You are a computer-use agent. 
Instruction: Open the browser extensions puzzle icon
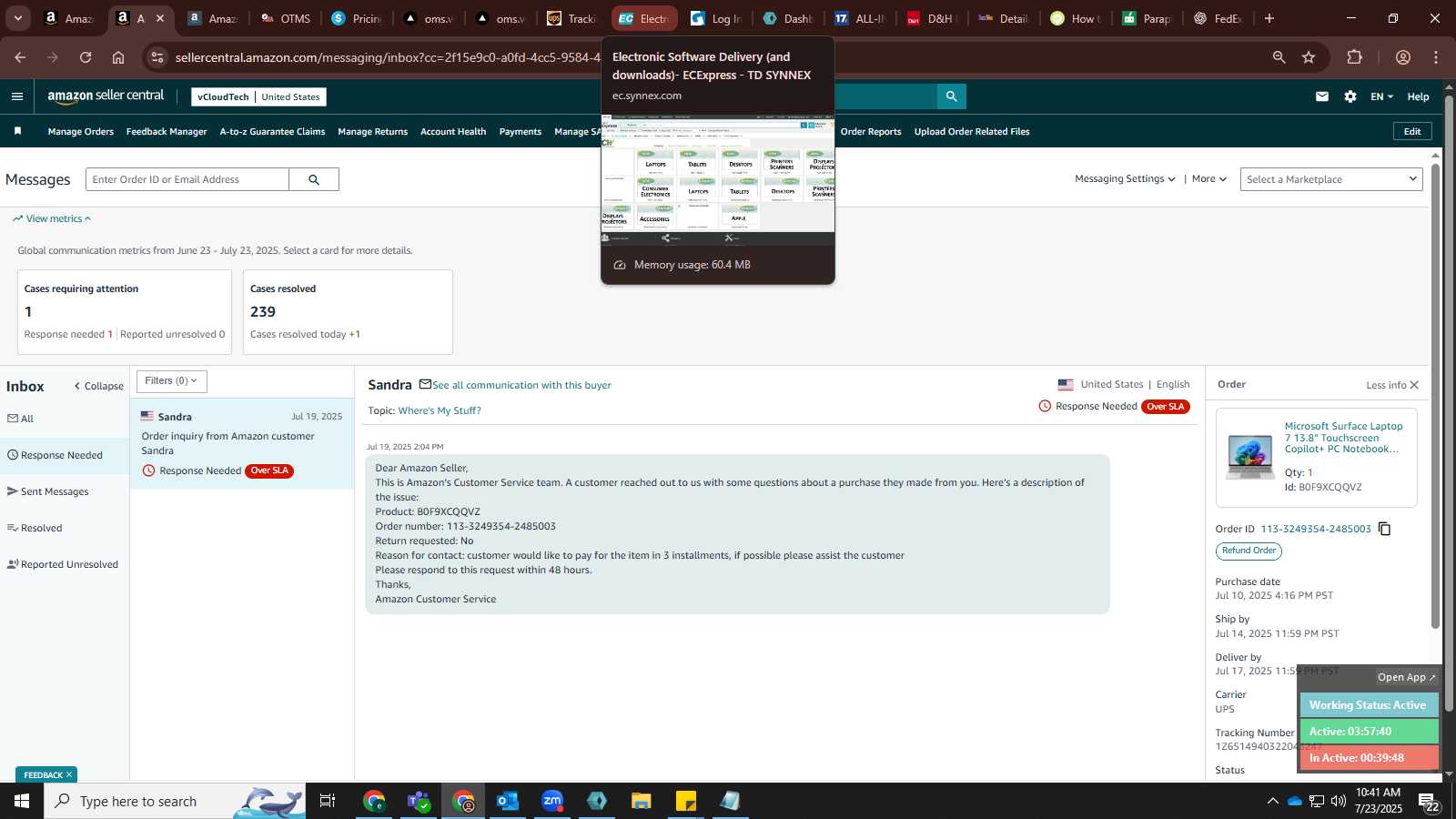pos(1355,57)
